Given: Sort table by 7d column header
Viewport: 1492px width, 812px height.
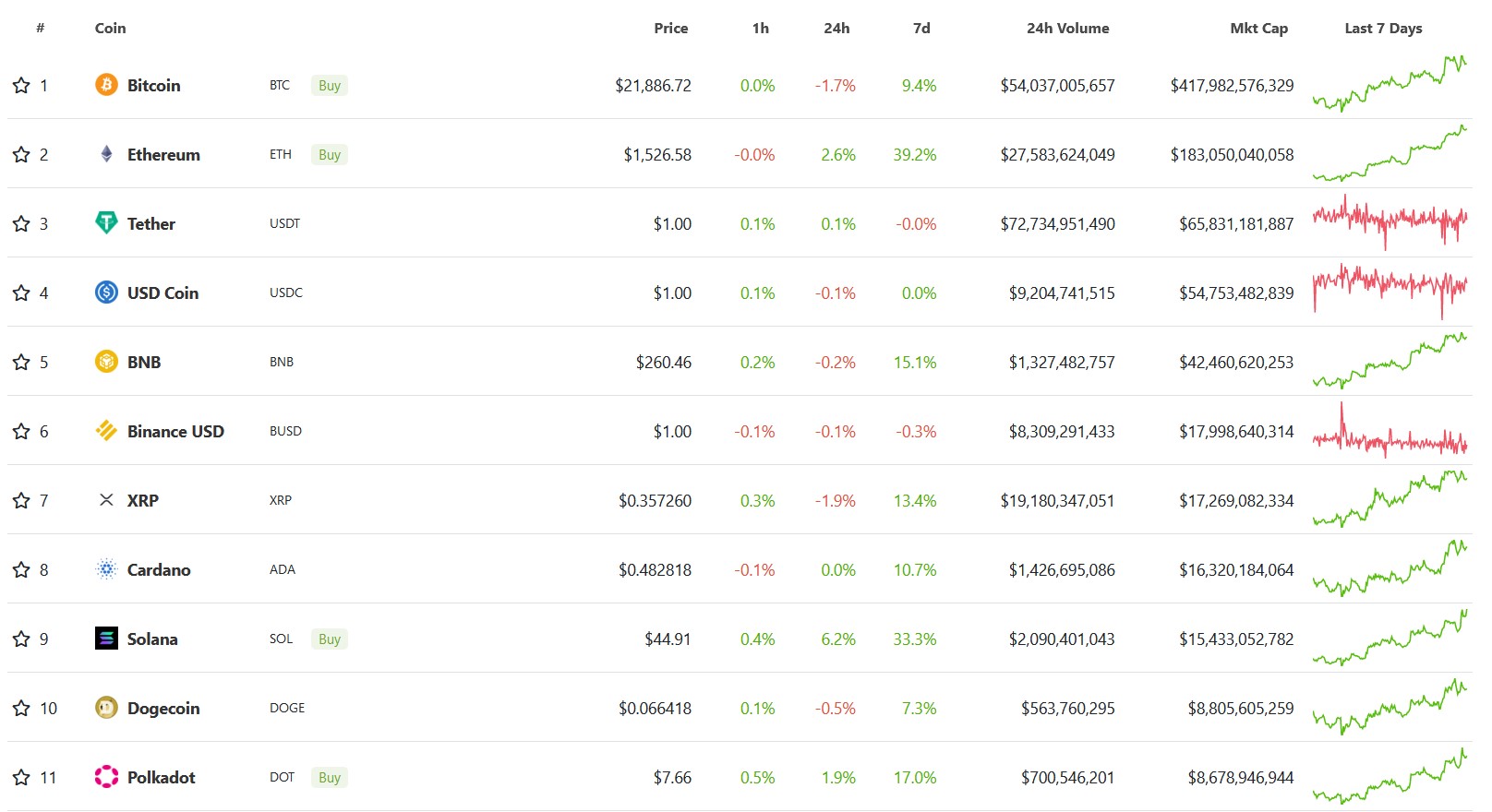Looking at the screenshot, I should (x=921, y=28).
